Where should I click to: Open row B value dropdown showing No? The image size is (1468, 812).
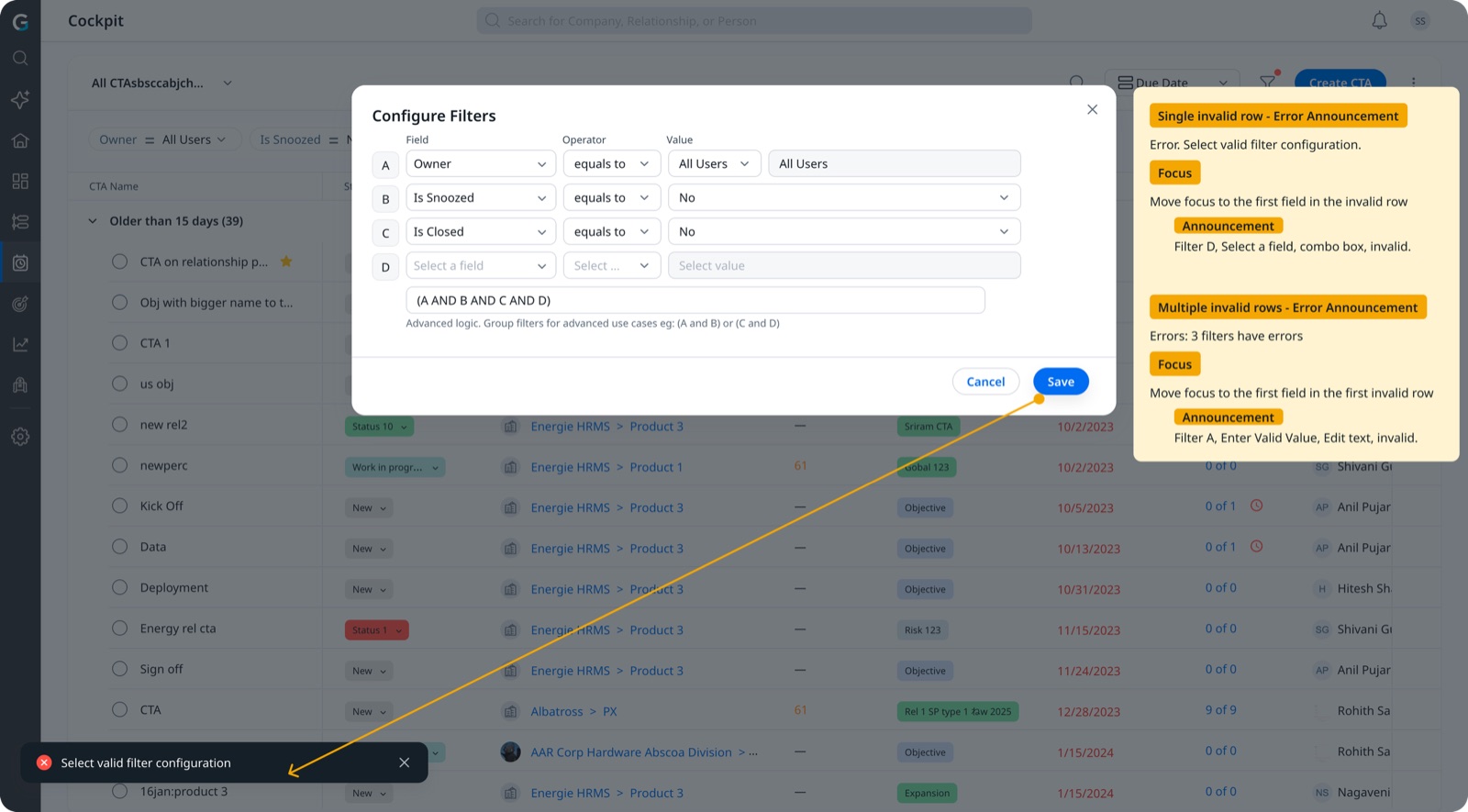tap(844, 197)
